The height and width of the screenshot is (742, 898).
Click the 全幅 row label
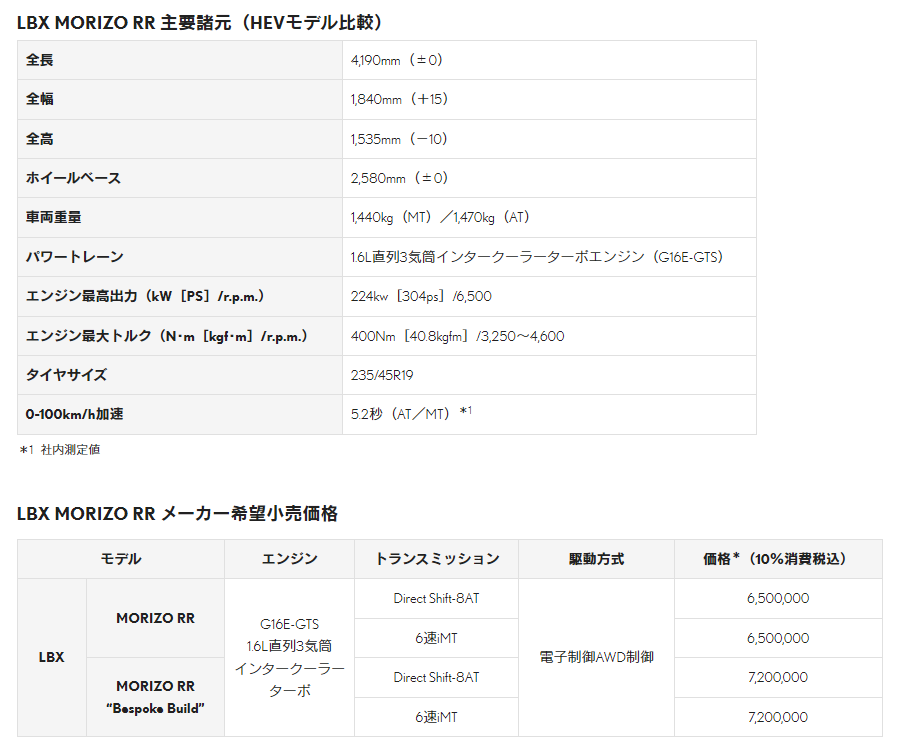click(x=40, y=99)
